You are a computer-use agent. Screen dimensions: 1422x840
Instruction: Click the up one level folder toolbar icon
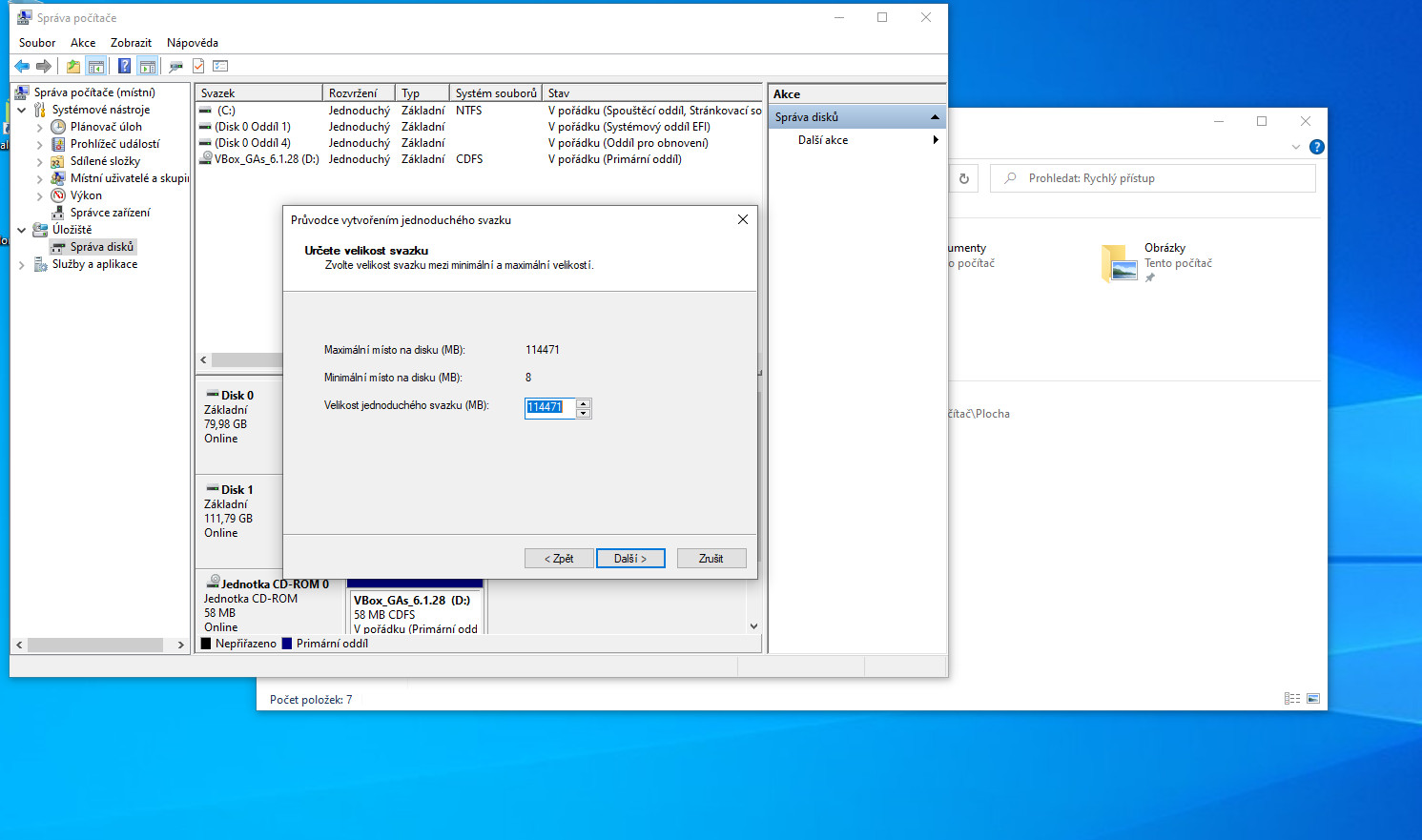click(x=73, y=66)
